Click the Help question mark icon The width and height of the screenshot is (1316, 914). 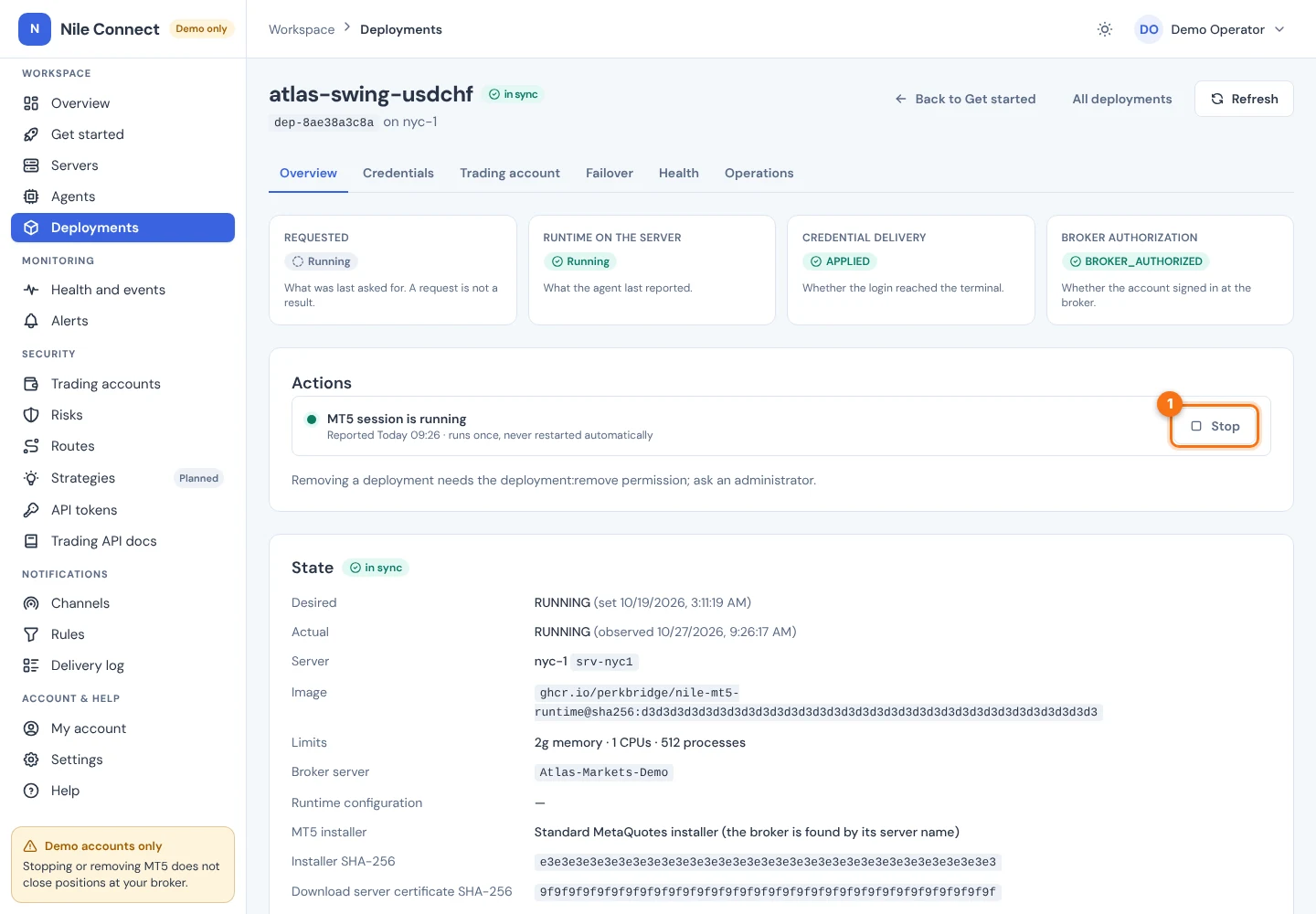click(x=31, y=791)
